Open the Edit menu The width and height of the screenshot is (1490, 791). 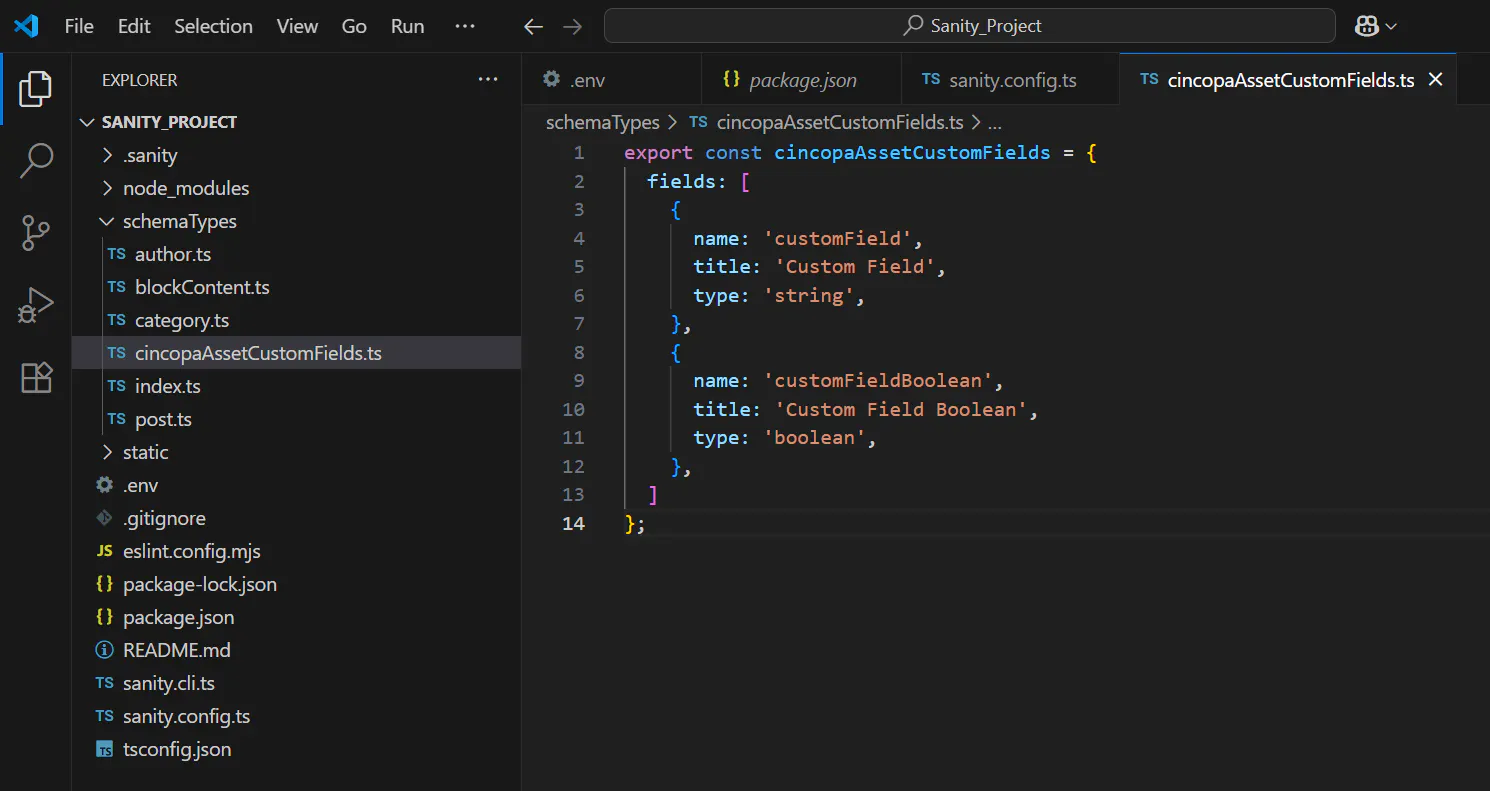click(x=134, y=27)
